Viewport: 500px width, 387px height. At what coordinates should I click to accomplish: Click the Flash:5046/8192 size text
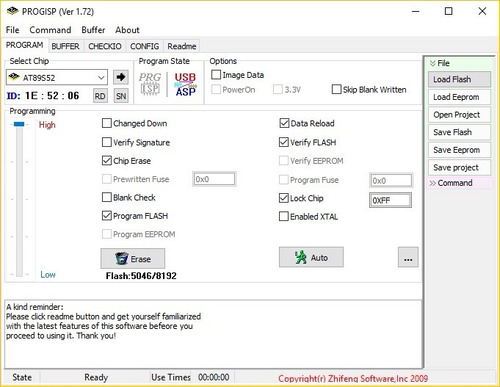tap(141, 276)
